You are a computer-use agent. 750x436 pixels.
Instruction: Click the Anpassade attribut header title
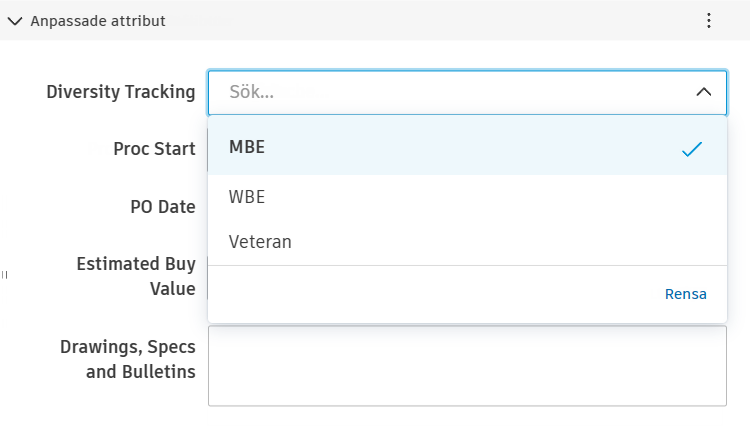[x=98, y=21]
